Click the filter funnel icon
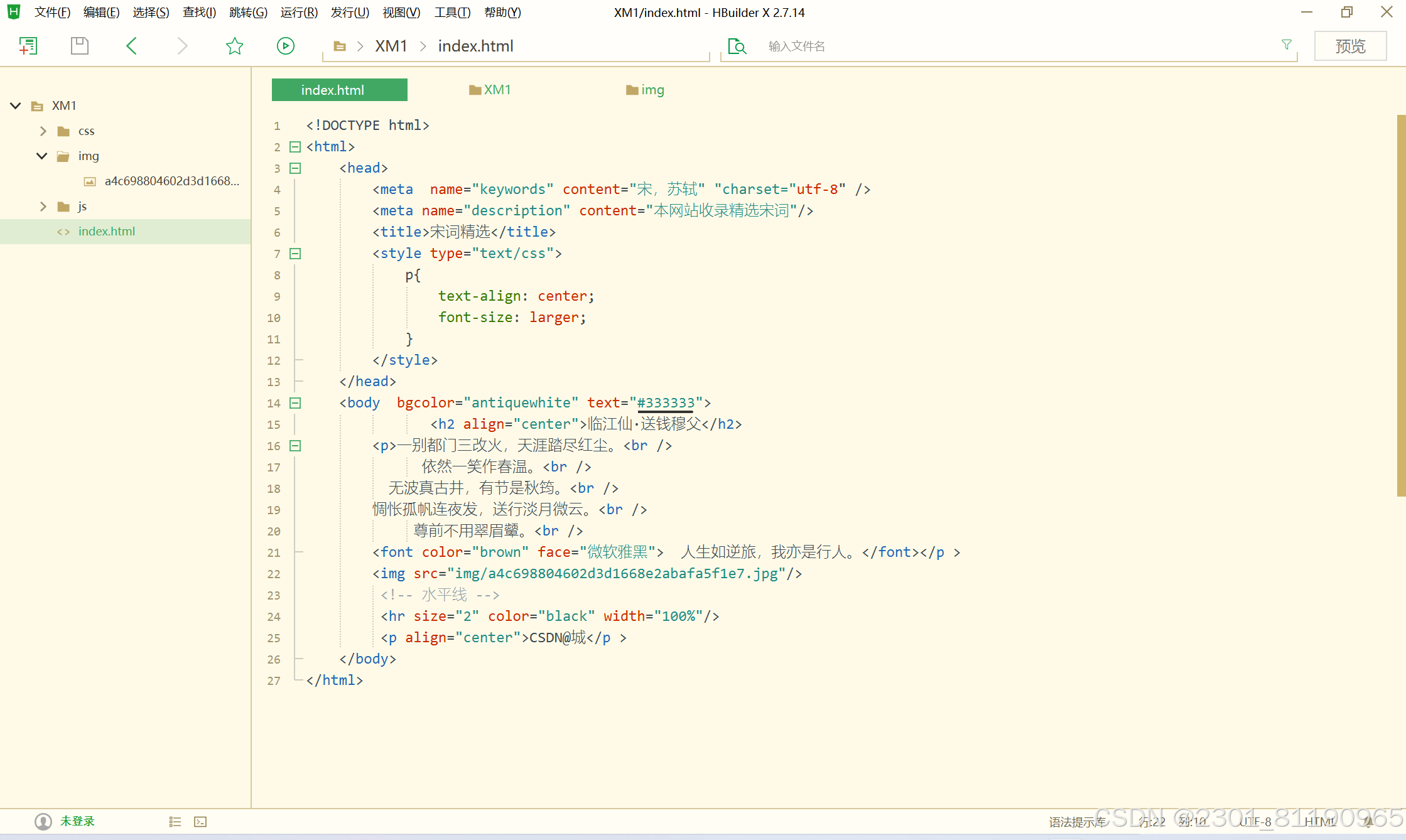This screenshot has width=1406, height=840. (1287, 45)
